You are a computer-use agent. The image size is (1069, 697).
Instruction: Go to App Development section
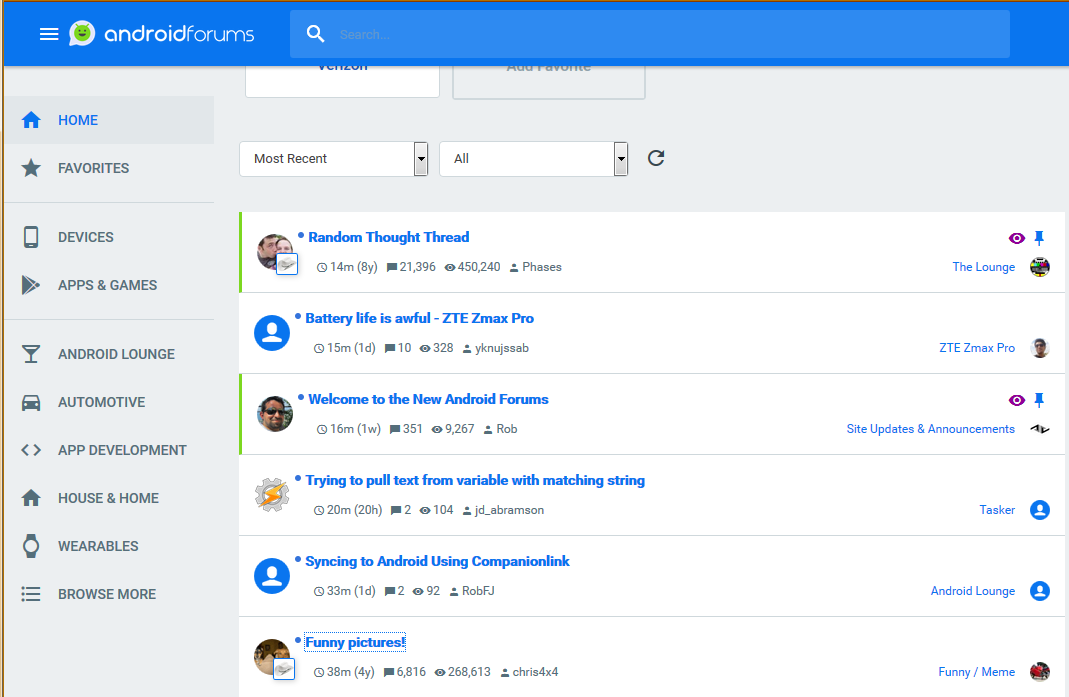[122, 450]
